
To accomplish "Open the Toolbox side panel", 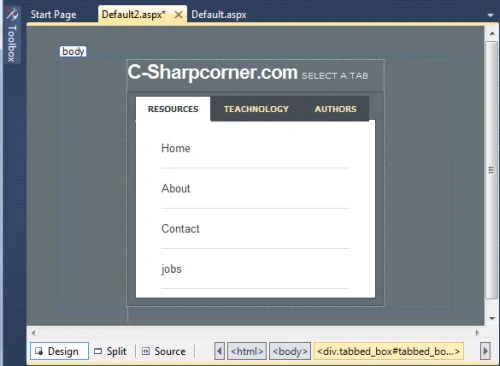I will (x=12, y=35).
